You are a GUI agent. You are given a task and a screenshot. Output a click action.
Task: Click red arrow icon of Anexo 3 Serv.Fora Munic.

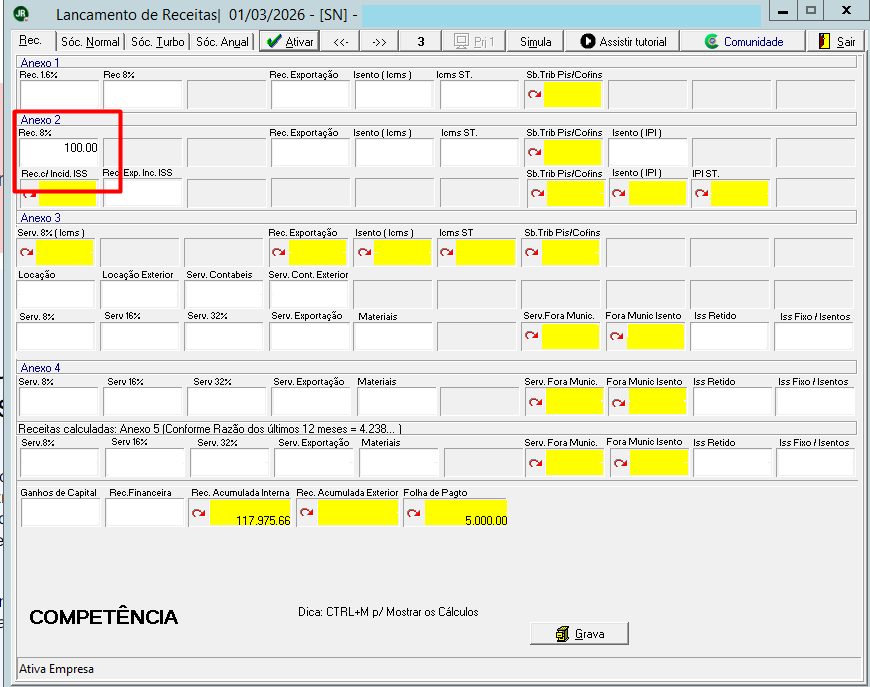coord(532,336)
